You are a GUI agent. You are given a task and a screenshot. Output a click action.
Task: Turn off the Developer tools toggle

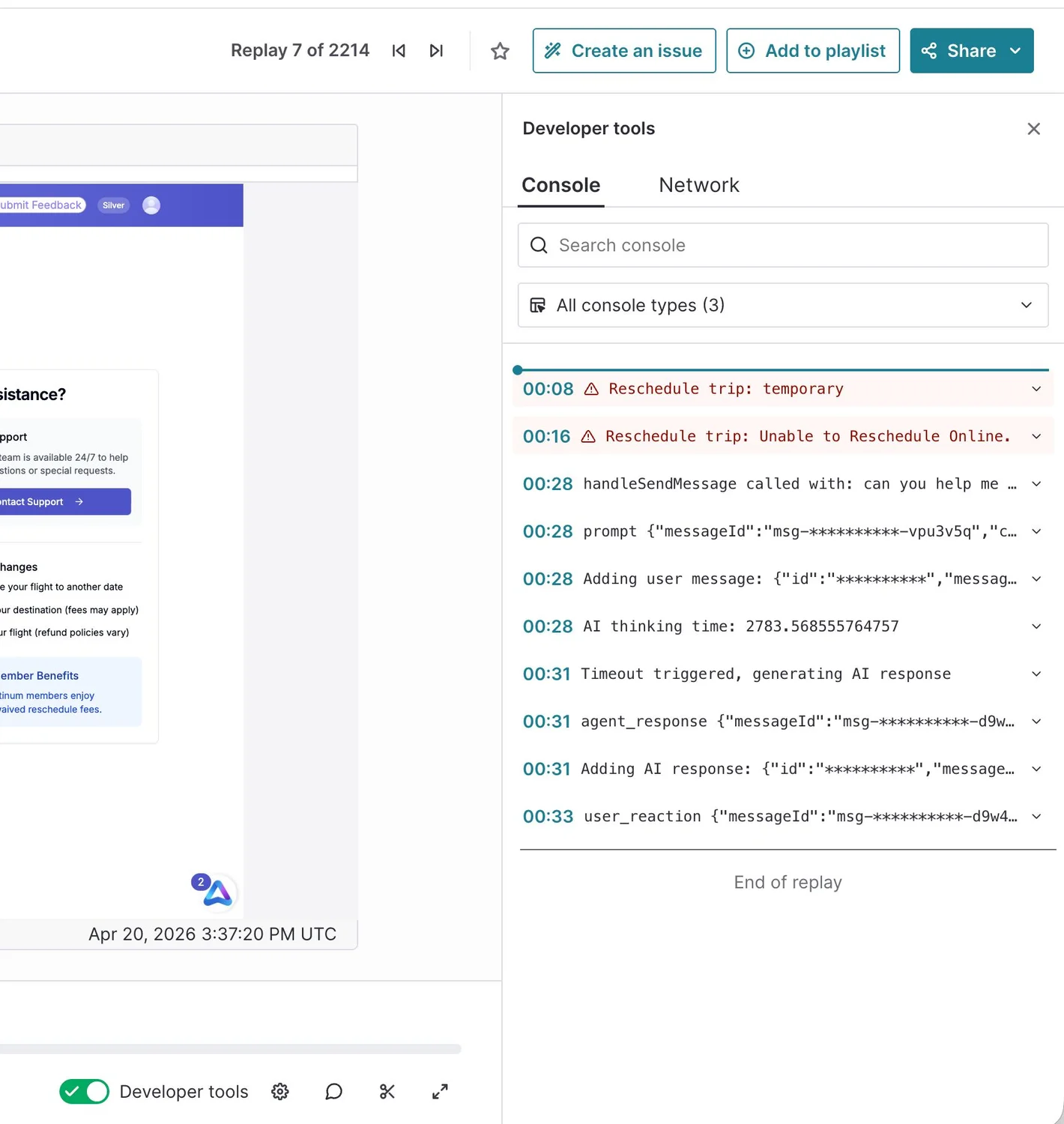(x=85, y=1092)
